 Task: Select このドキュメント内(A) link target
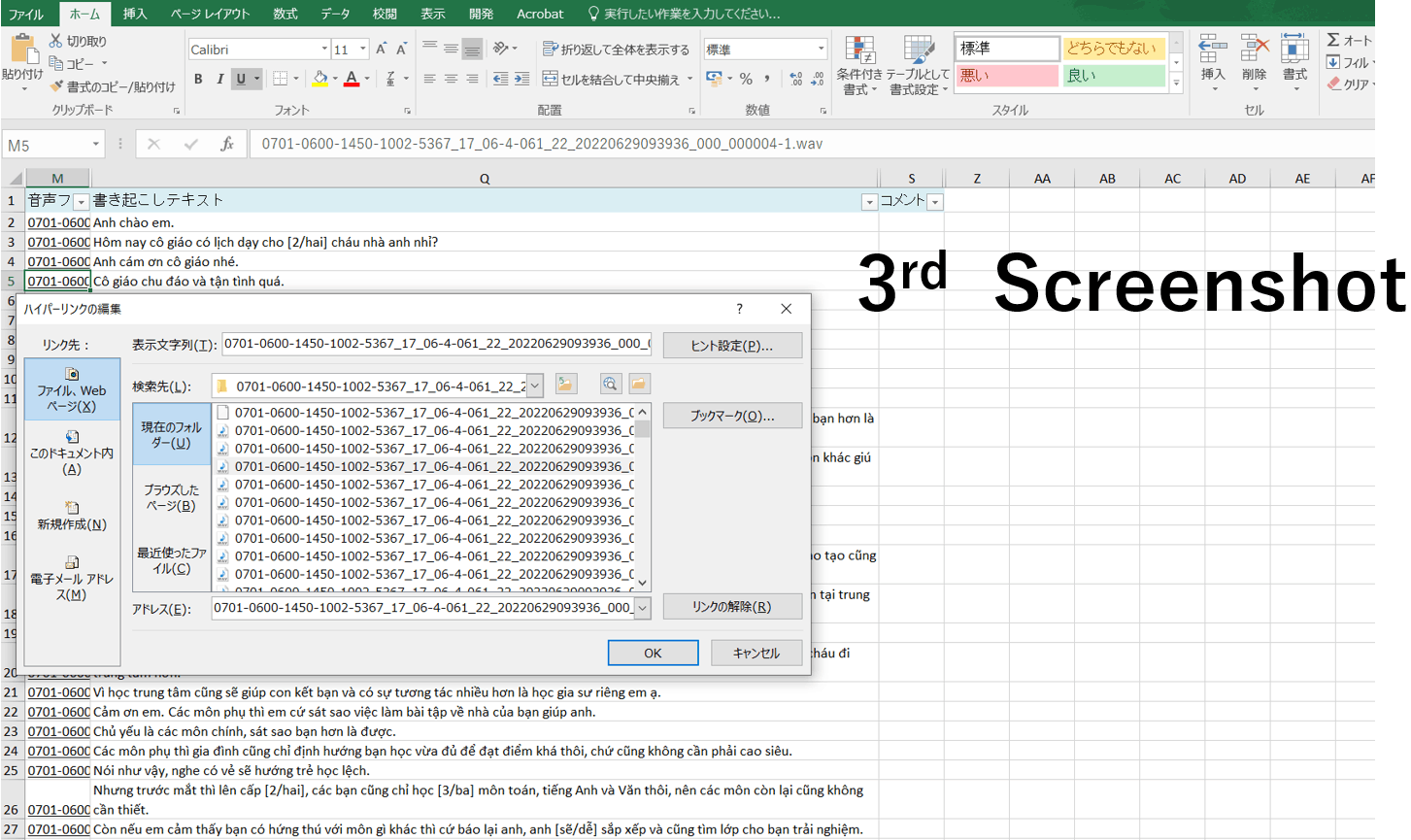tap(72, 453)
